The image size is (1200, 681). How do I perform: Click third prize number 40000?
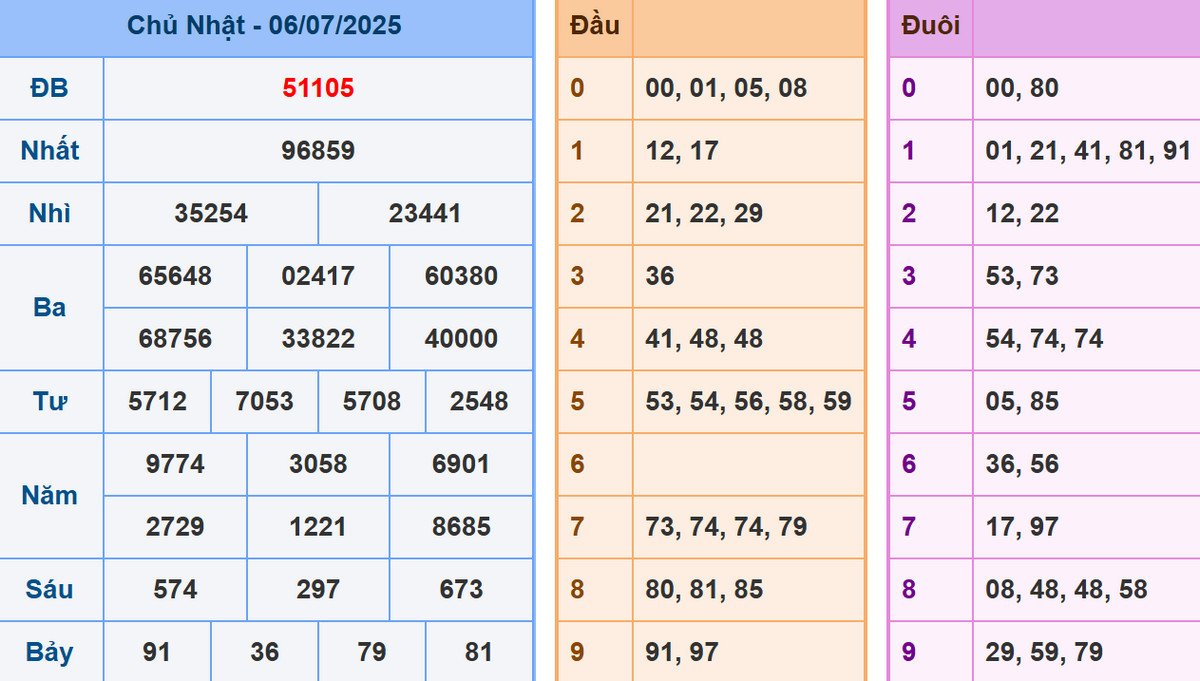(x=461, y=339)
